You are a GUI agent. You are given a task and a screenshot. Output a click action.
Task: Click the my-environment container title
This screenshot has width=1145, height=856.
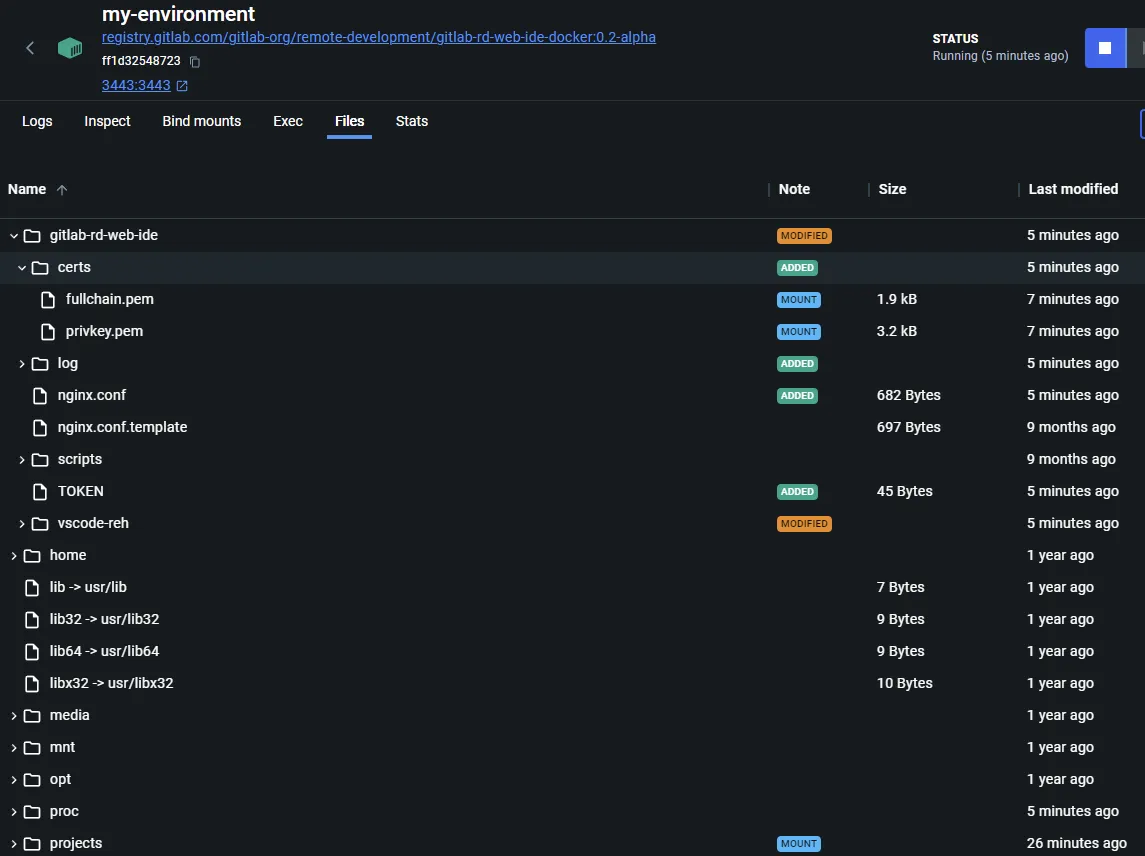click(178, 14)
